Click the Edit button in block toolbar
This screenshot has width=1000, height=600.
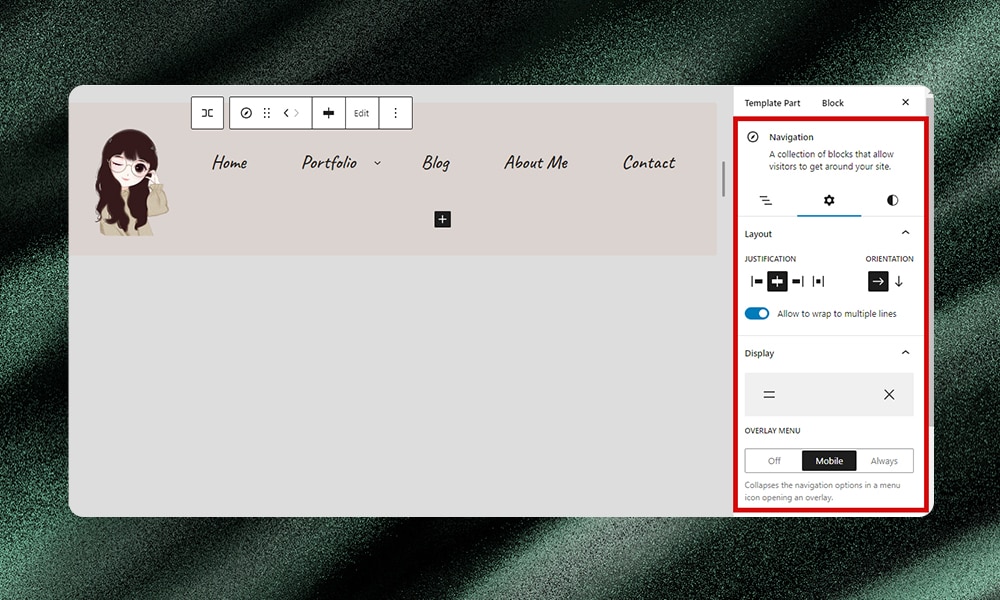click(x=361, y=113)
